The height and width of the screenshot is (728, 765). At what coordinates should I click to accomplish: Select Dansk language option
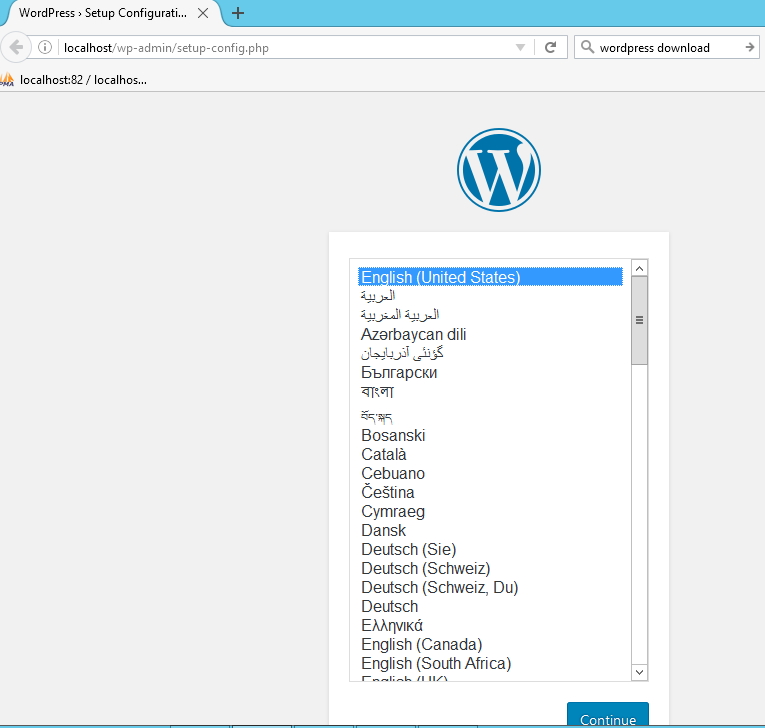tap(490, 530)
